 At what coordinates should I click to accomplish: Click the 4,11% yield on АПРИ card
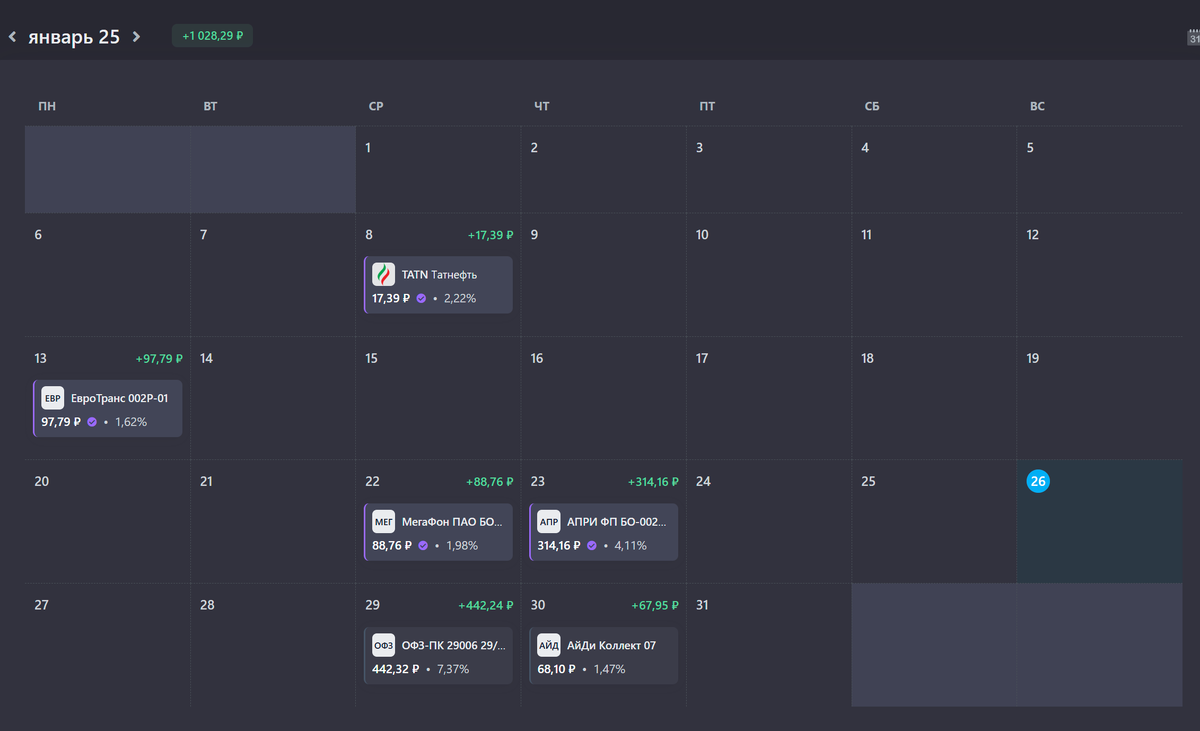point(631,545)
